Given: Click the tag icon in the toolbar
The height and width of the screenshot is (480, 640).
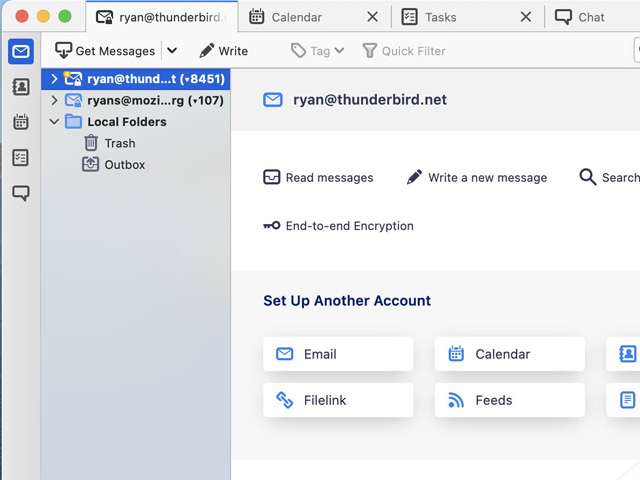Looking at the screenshot, I should [x=298, y=51].
